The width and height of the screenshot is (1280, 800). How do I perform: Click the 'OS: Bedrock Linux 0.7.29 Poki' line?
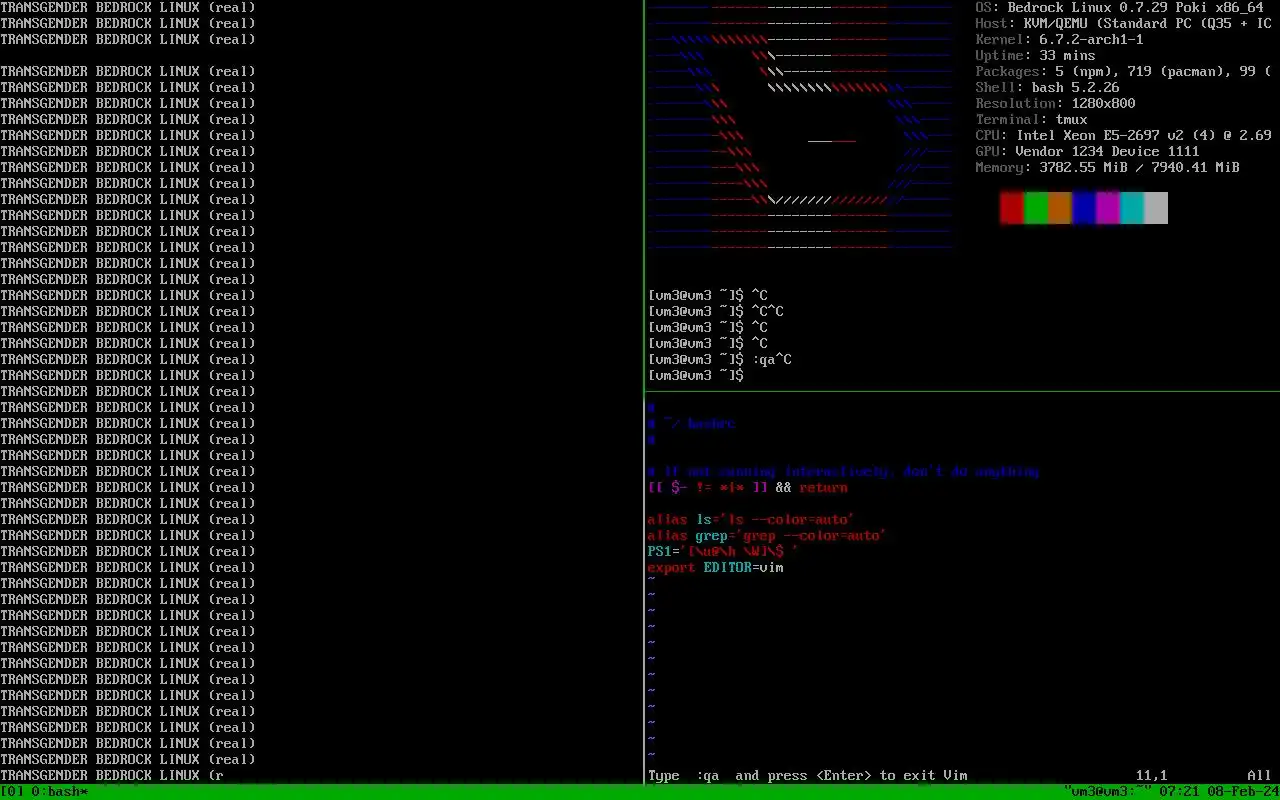(x=1120, y=8)
